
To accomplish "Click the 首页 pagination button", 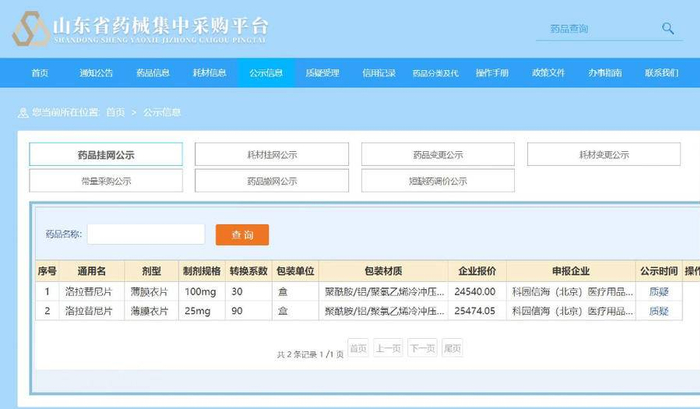I will [358, 348].
